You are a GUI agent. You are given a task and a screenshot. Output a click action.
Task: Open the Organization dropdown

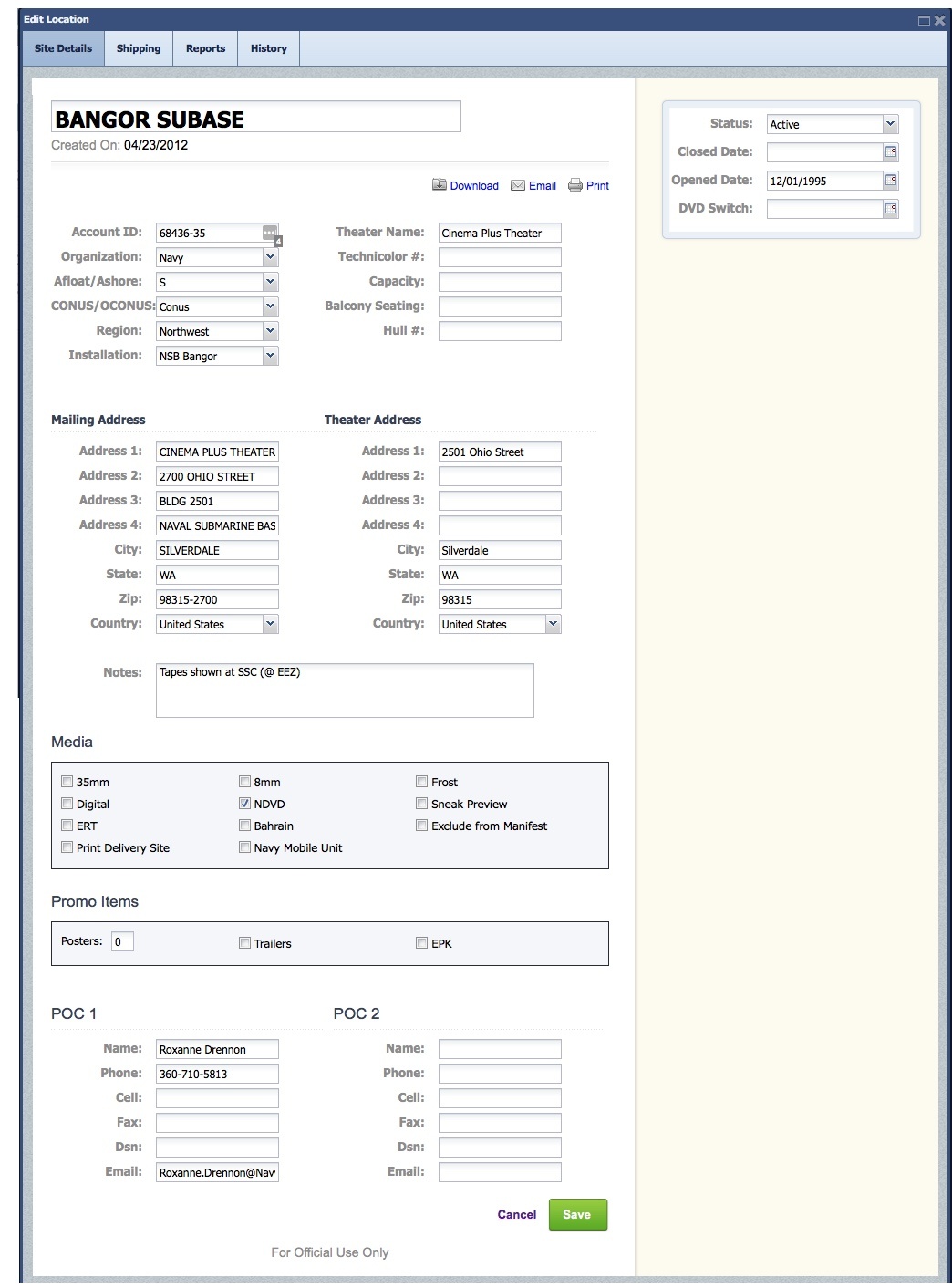270,257
